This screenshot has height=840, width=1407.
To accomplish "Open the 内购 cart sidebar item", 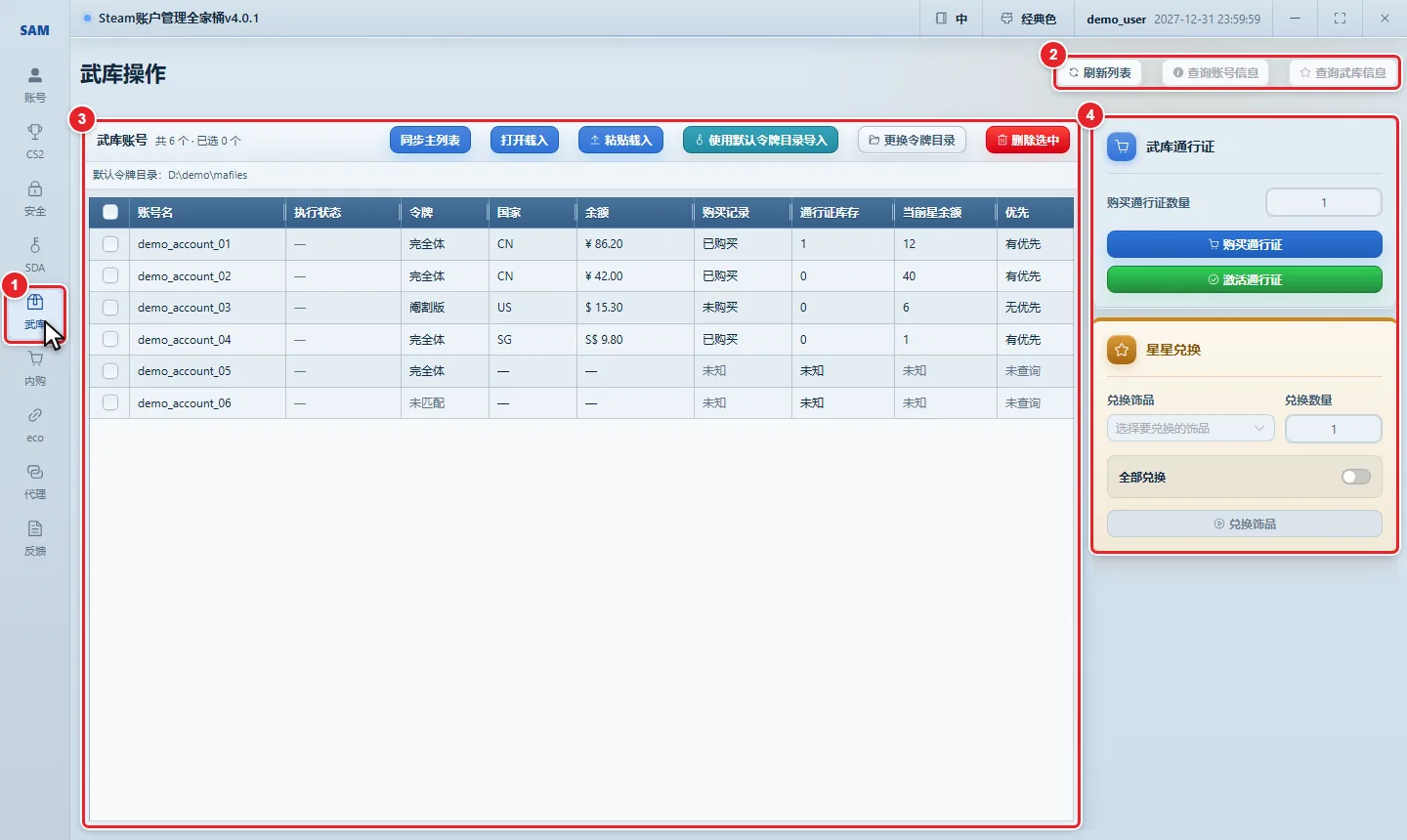I will (x=35, y=368).
